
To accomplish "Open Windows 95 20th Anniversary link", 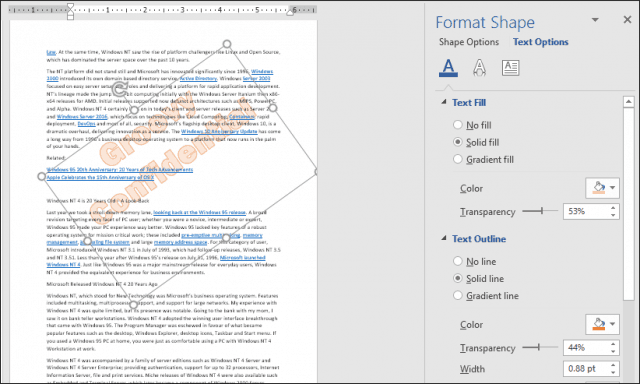I will click(x=120, y=169).
